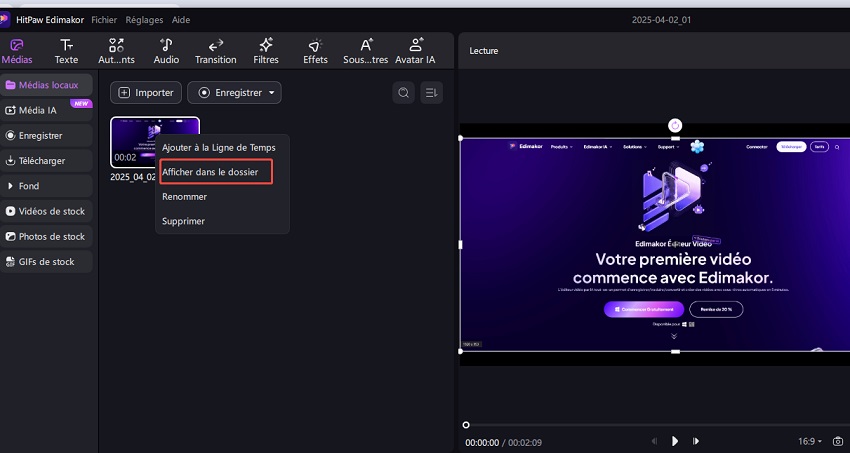Open Photos de stock
The height and width of the screenshot is (453, 850).
(x=46, y=236)
